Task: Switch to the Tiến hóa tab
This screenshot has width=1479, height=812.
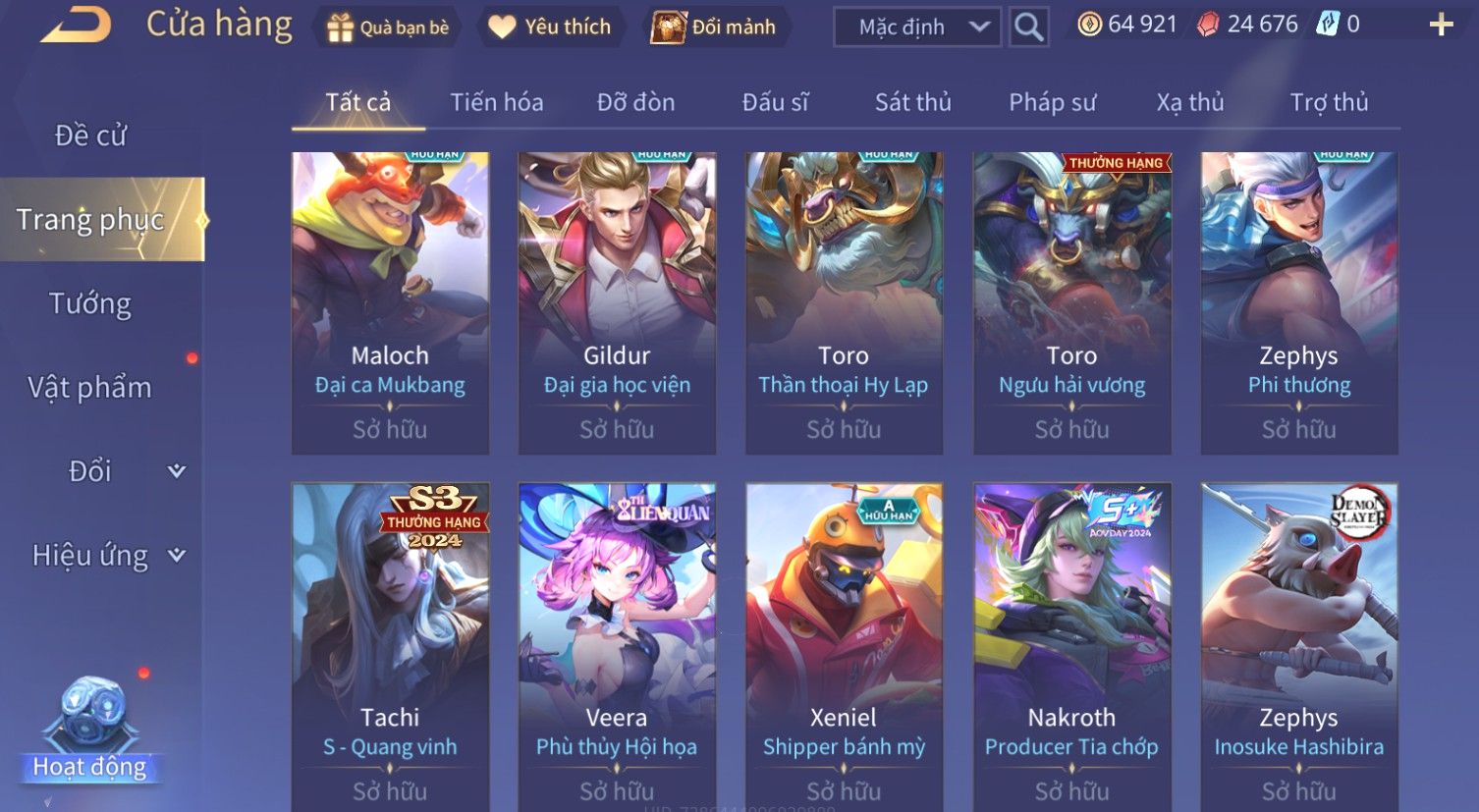Action: (496, 102)
